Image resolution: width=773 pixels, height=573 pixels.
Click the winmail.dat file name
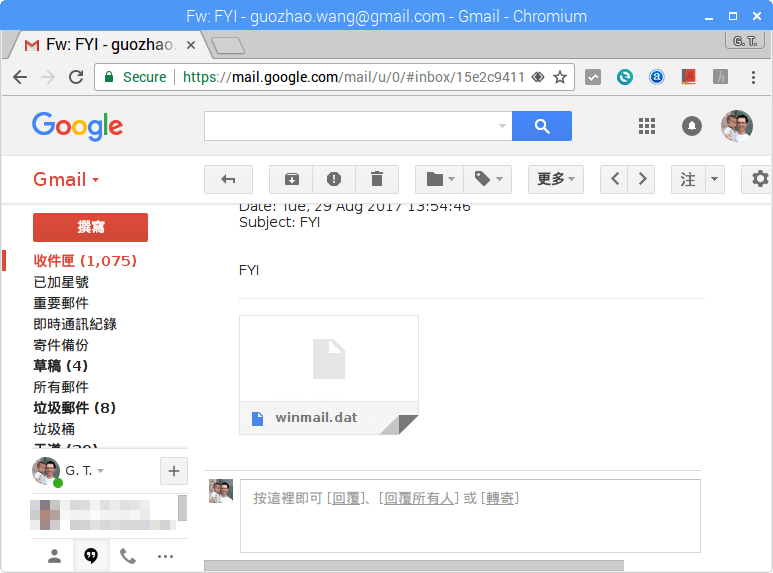click(316, 418)
